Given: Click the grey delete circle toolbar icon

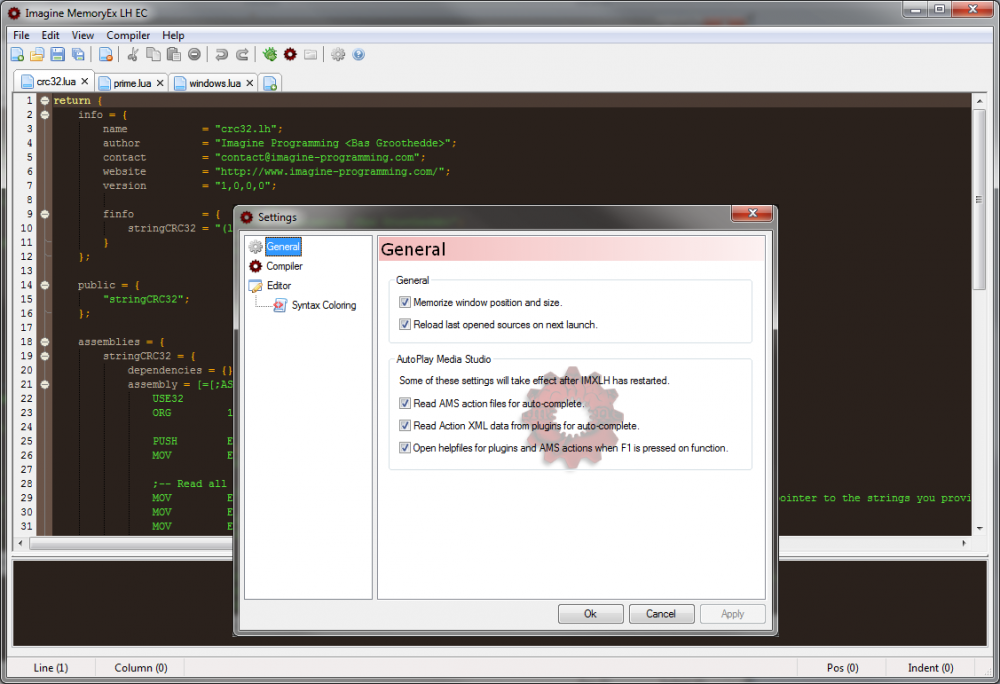Looking at the screenshot, I should (x=195, y=55).
